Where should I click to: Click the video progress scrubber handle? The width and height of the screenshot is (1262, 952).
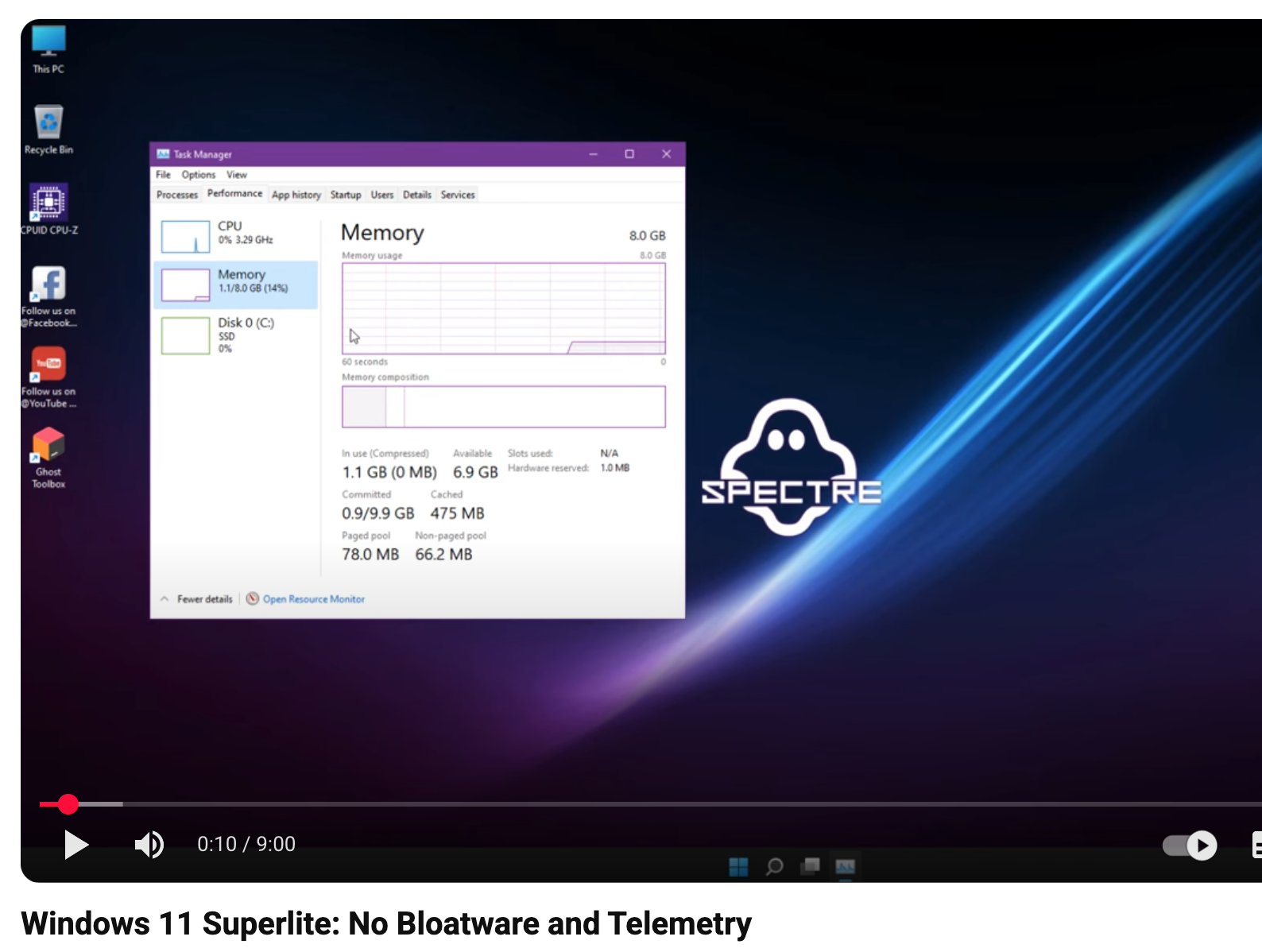tap(68, 804)
